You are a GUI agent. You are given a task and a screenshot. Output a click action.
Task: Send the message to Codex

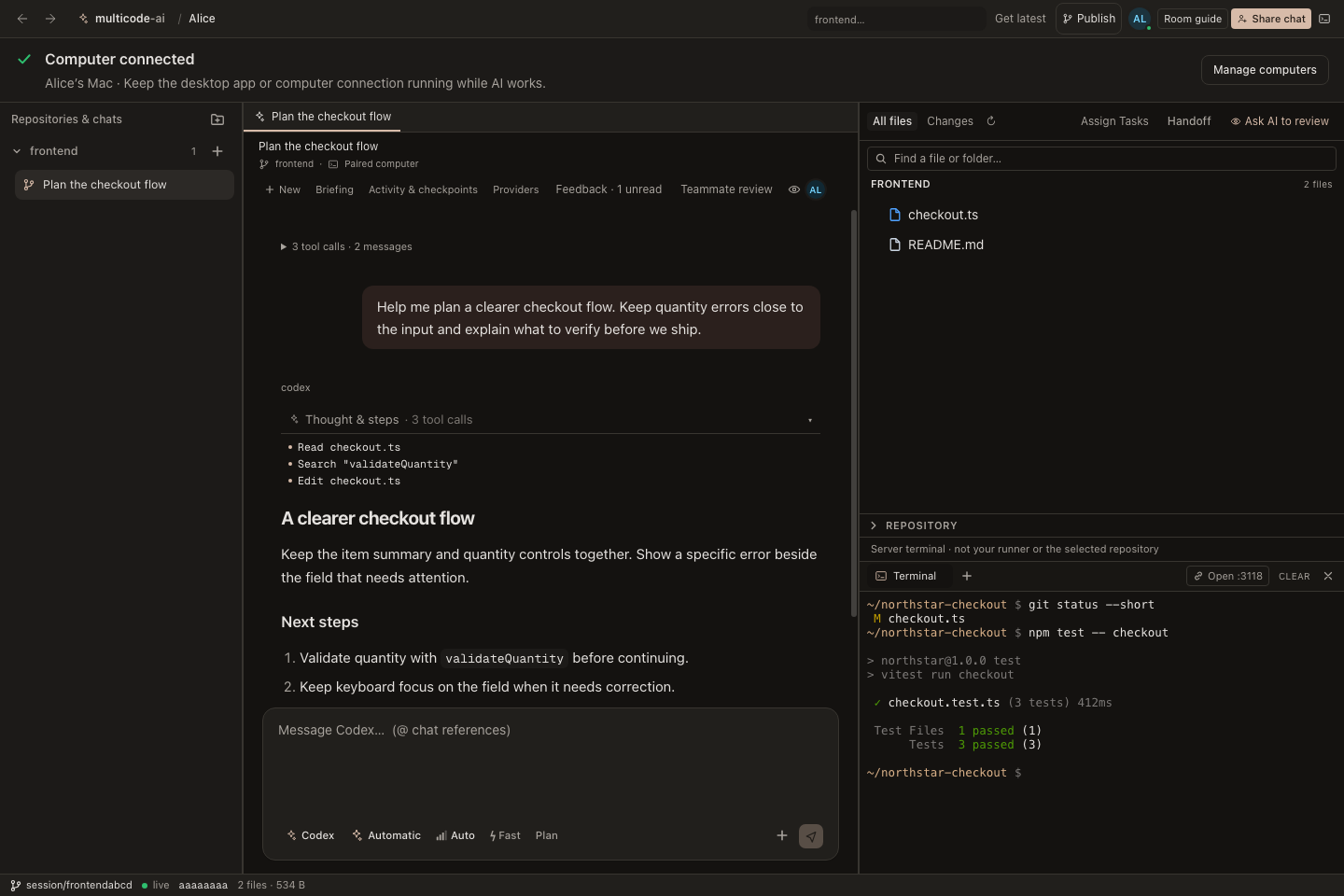(811, 836)
